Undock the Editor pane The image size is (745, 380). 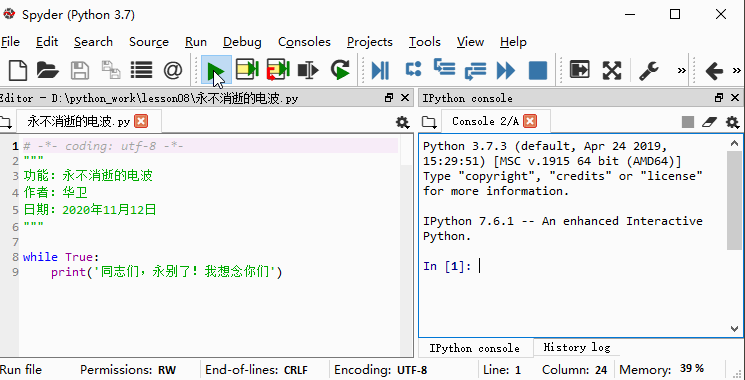pyautogui.click(x=389, y=98)
